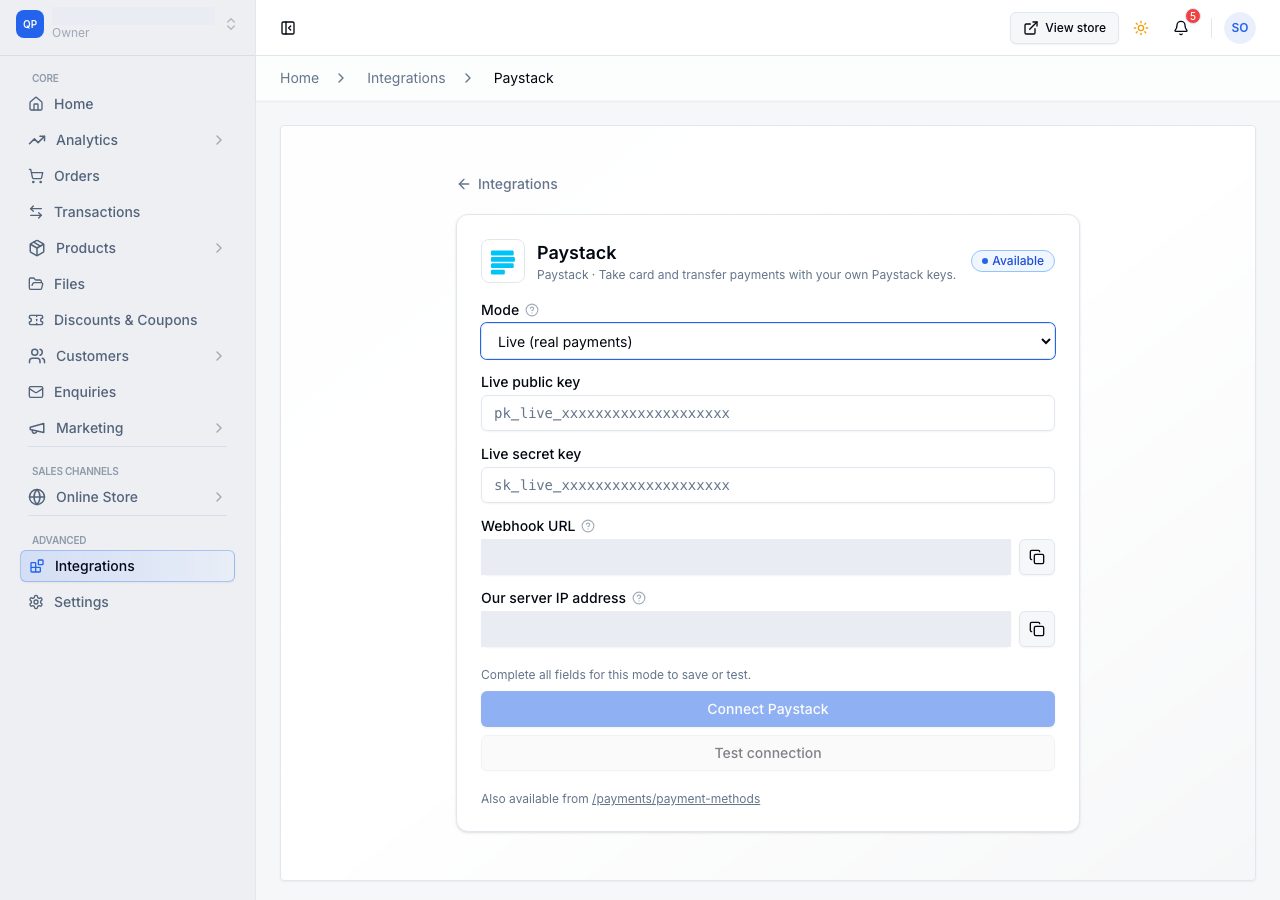Expand the Online Store submenu chevron
This screenshot has height=900, width=1280.
219,497
